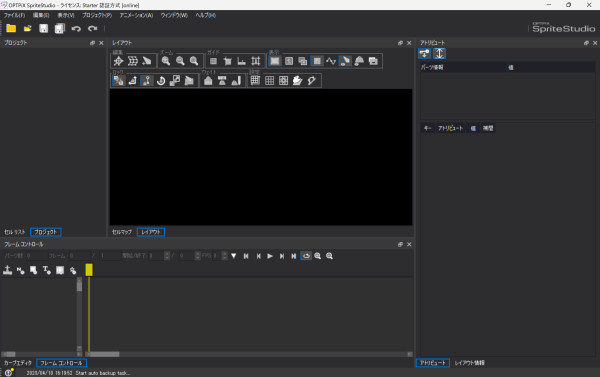This screenshot has height=377, width=600.
Task: Switch to the レイアウト情報 tab
Action: [470, 363]
